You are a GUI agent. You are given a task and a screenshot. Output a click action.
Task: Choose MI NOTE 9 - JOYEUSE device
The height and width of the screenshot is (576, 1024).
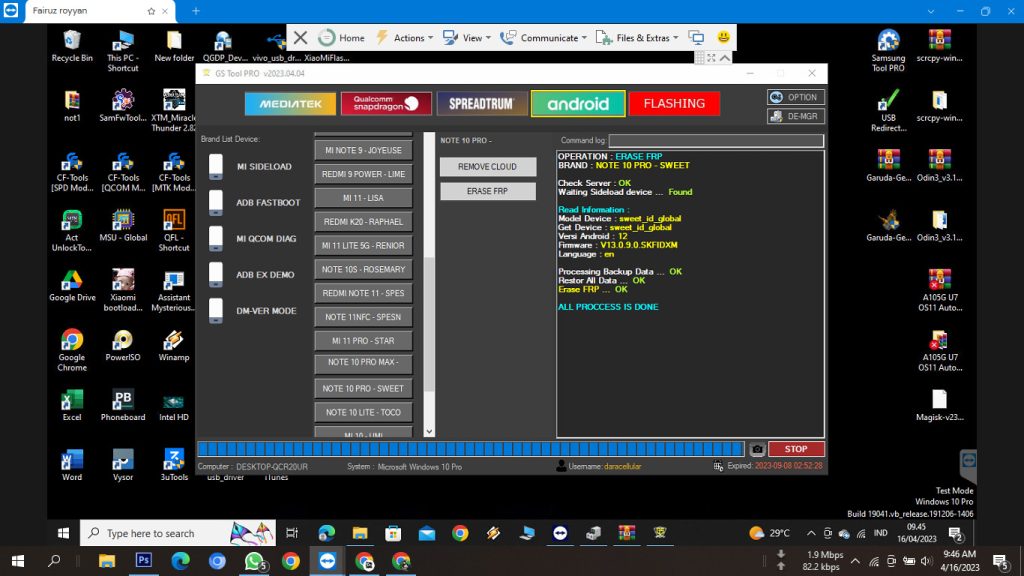click(363, 150)
